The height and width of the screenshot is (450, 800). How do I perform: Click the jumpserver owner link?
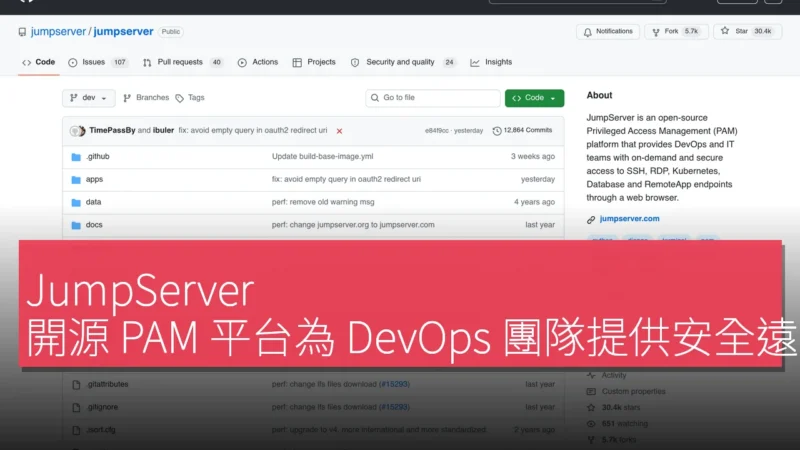(x=58, y=32)
